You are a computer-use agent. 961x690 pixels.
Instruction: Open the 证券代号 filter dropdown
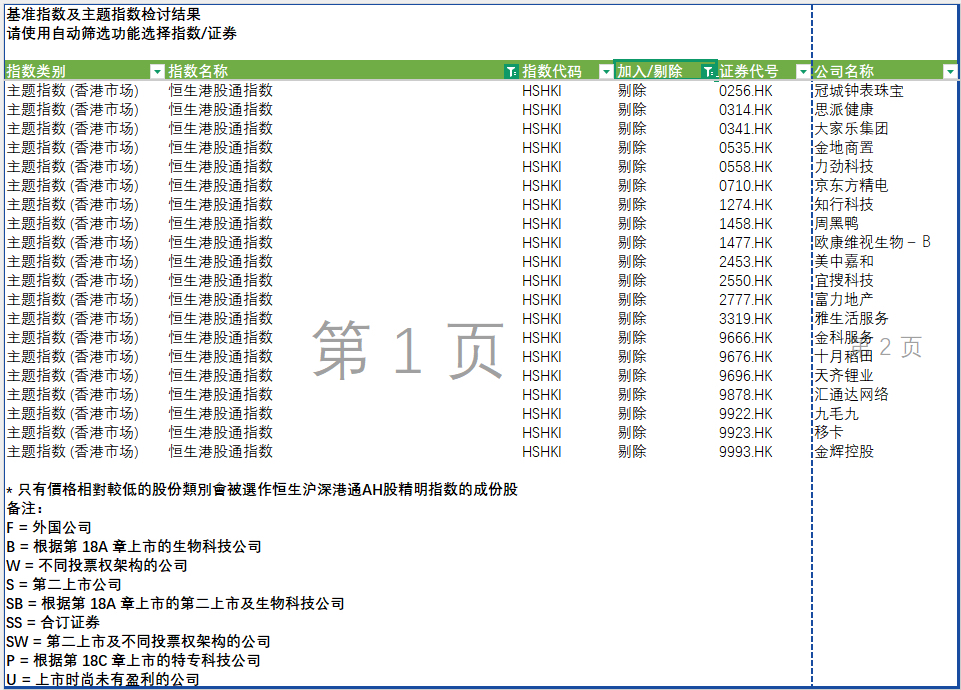coord(803,72)
